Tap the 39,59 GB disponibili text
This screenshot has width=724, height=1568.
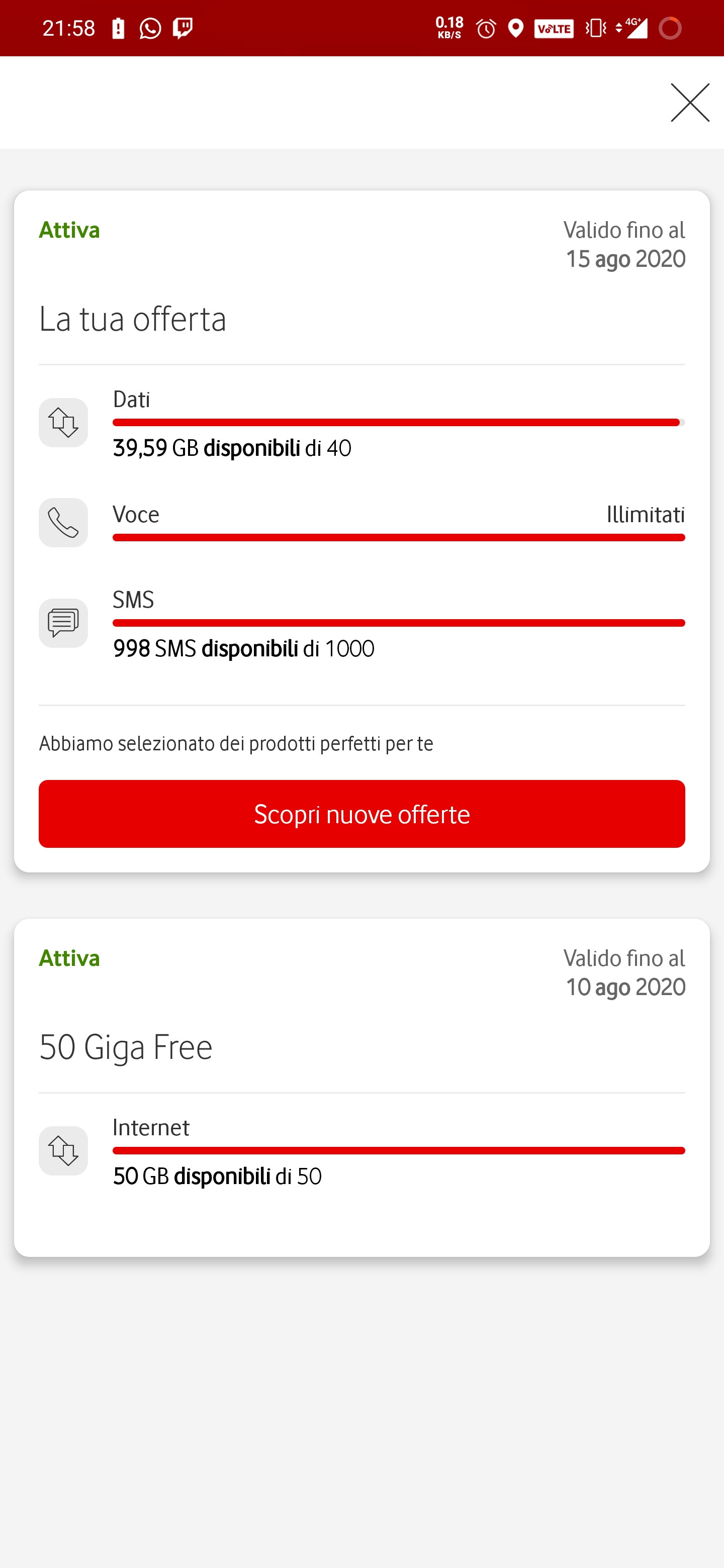pyautogui.click(x=232, y=449)
